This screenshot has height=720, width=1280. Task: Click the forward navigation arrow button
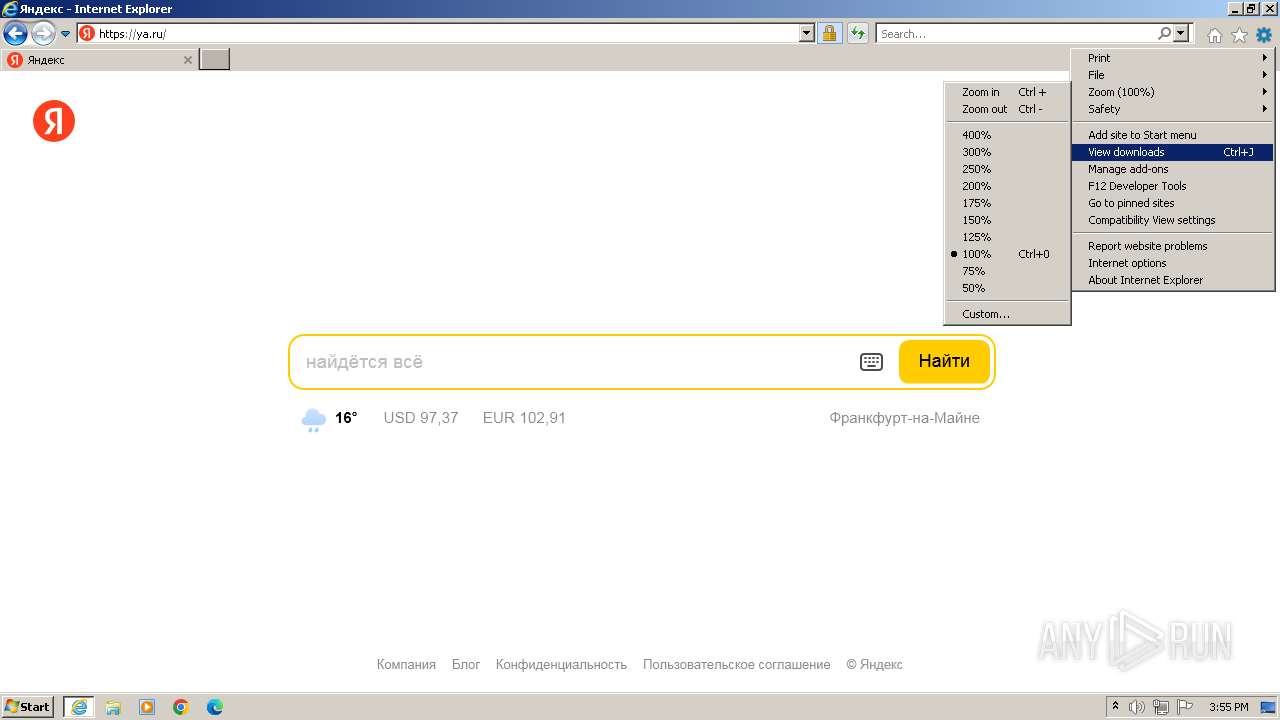[x=43, y=34]
